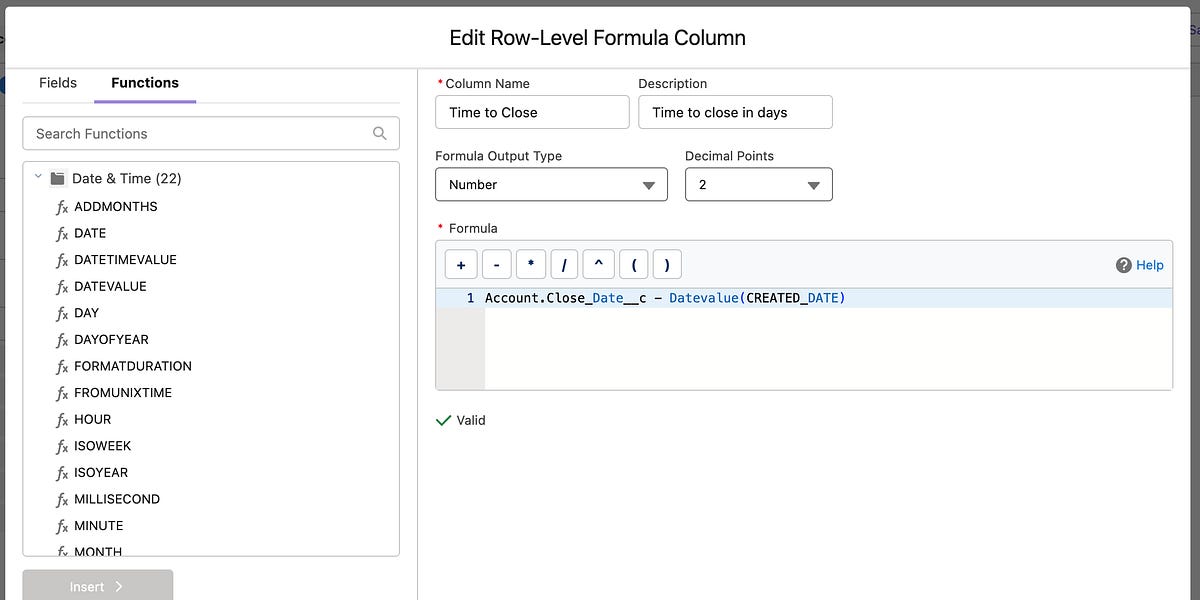Select the ISOWEEK function
The image size is (1200, 600).
[x=103, y=446]
